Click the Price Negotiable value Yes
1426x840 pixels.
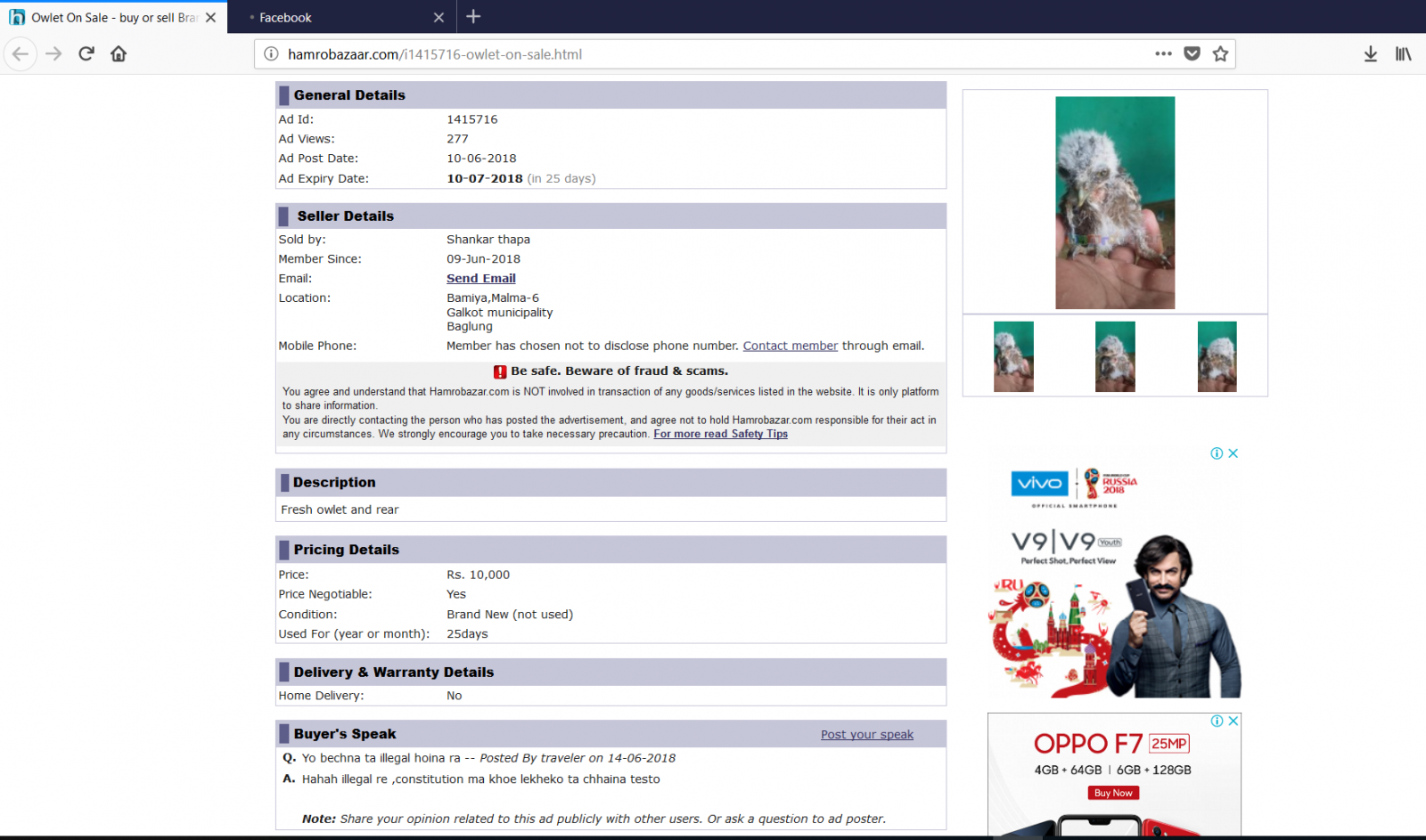coord(456,594)
